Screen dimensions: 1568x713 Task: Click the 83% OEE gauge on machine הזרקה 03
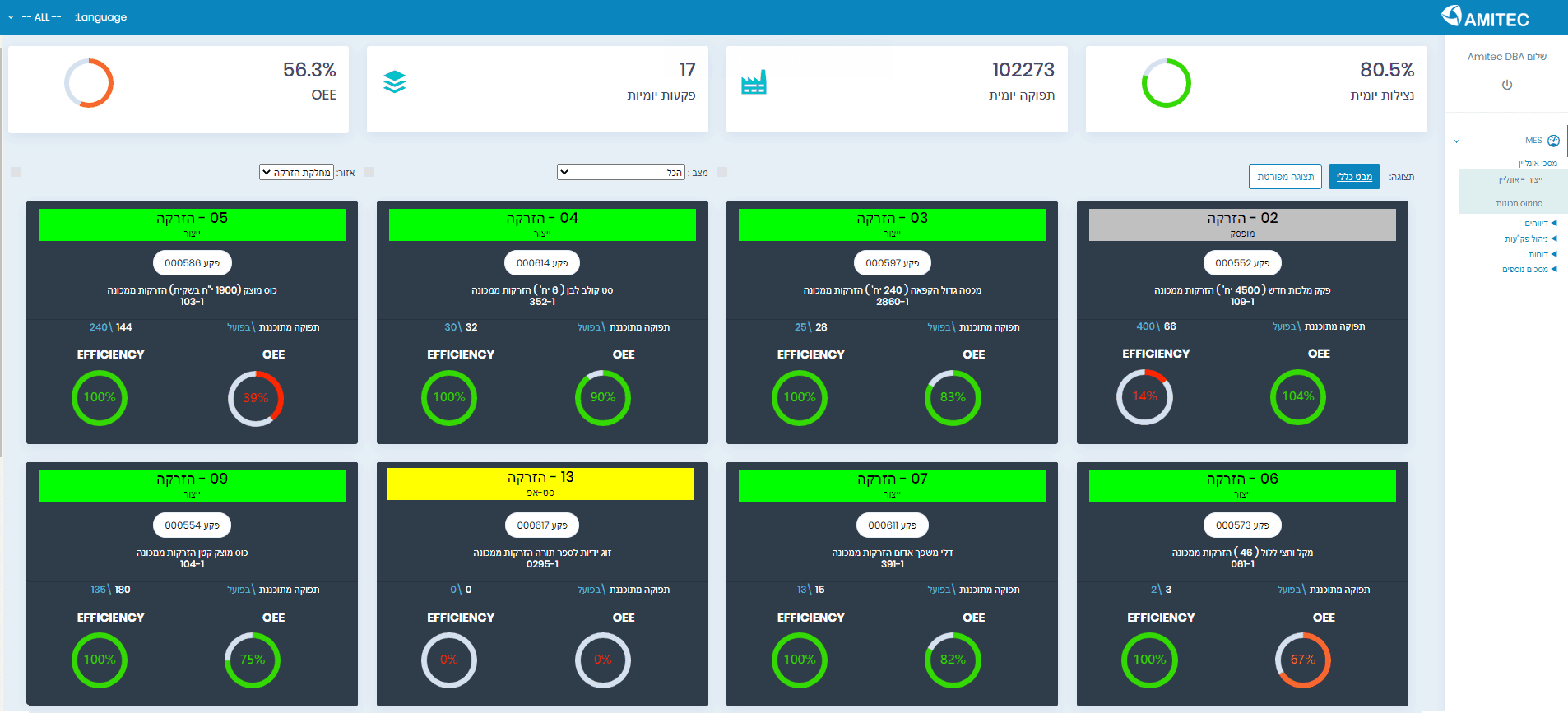pyautogui.click(x=953, y=397)
